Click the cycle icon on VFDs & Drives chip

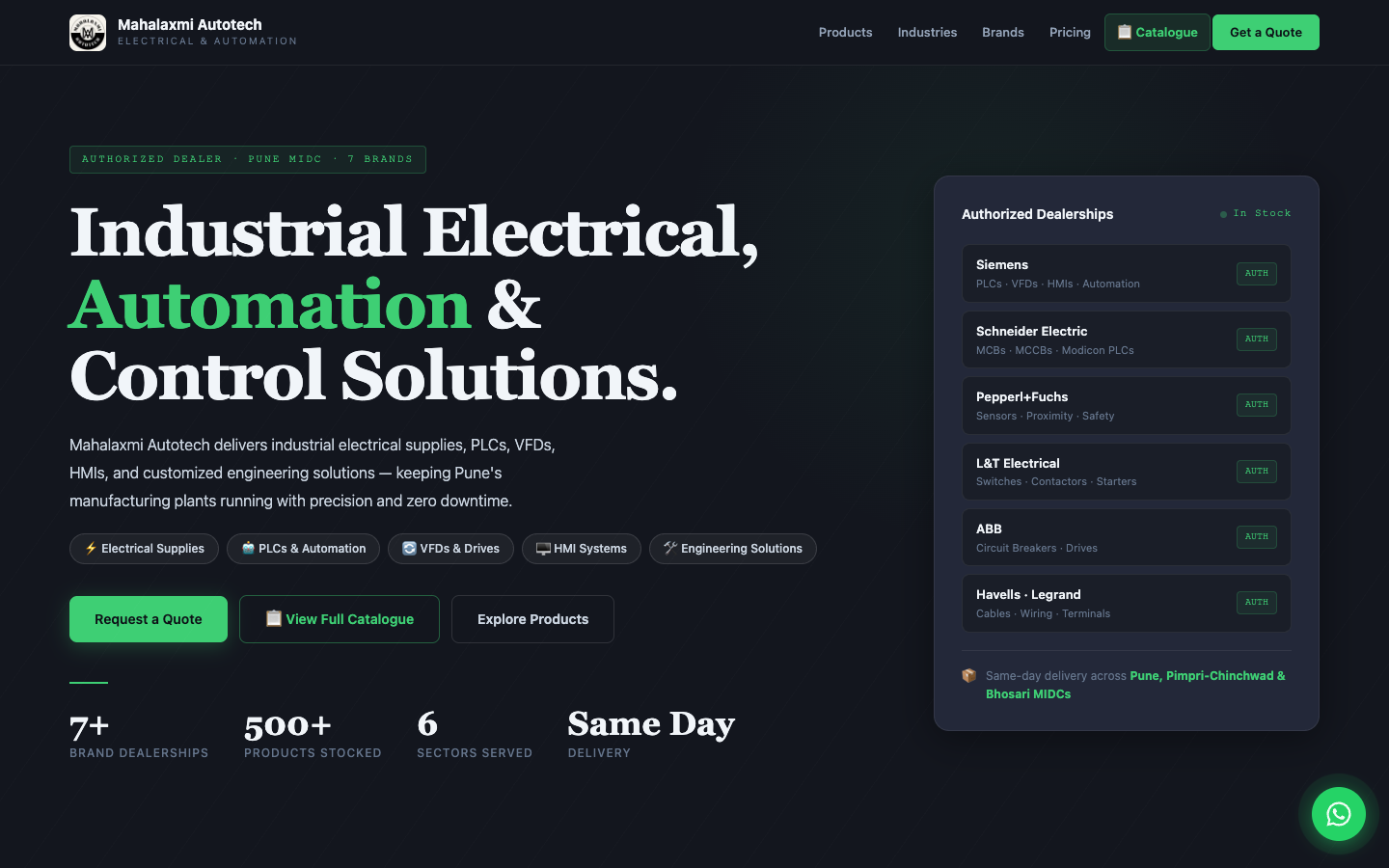point(409,549)
